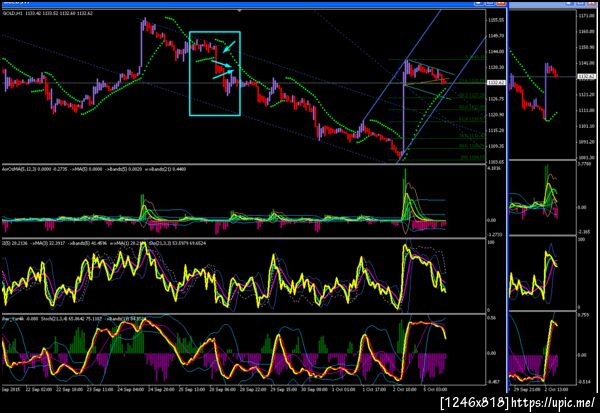Click the '28 Sep 06:00' time axis label

click(222, 389)
